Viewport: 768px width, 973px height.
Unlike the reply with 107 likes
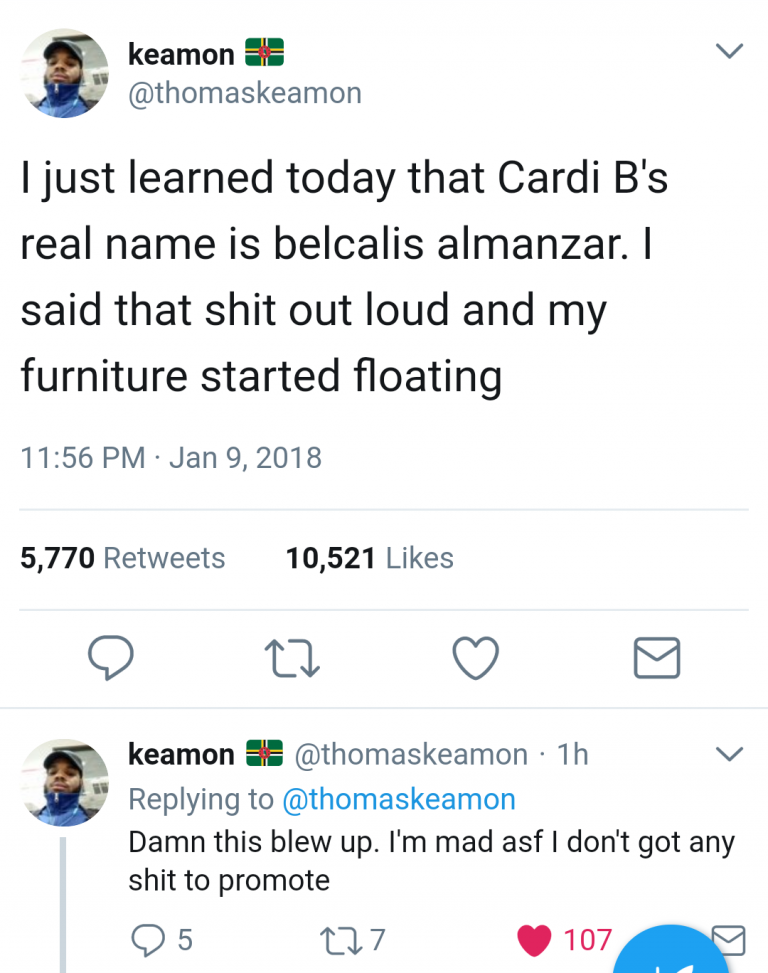(x=536, y=939)
